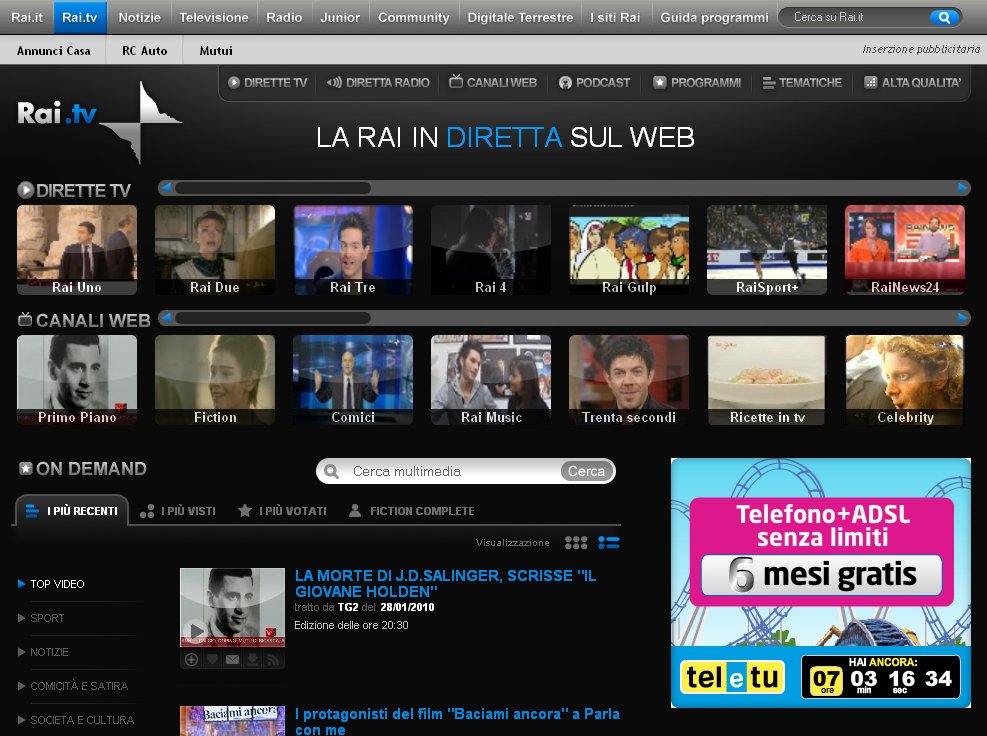Select the PODCAST icon in the top bar
987x736 pixels.
pyautogui.click(x=567, y=83)
